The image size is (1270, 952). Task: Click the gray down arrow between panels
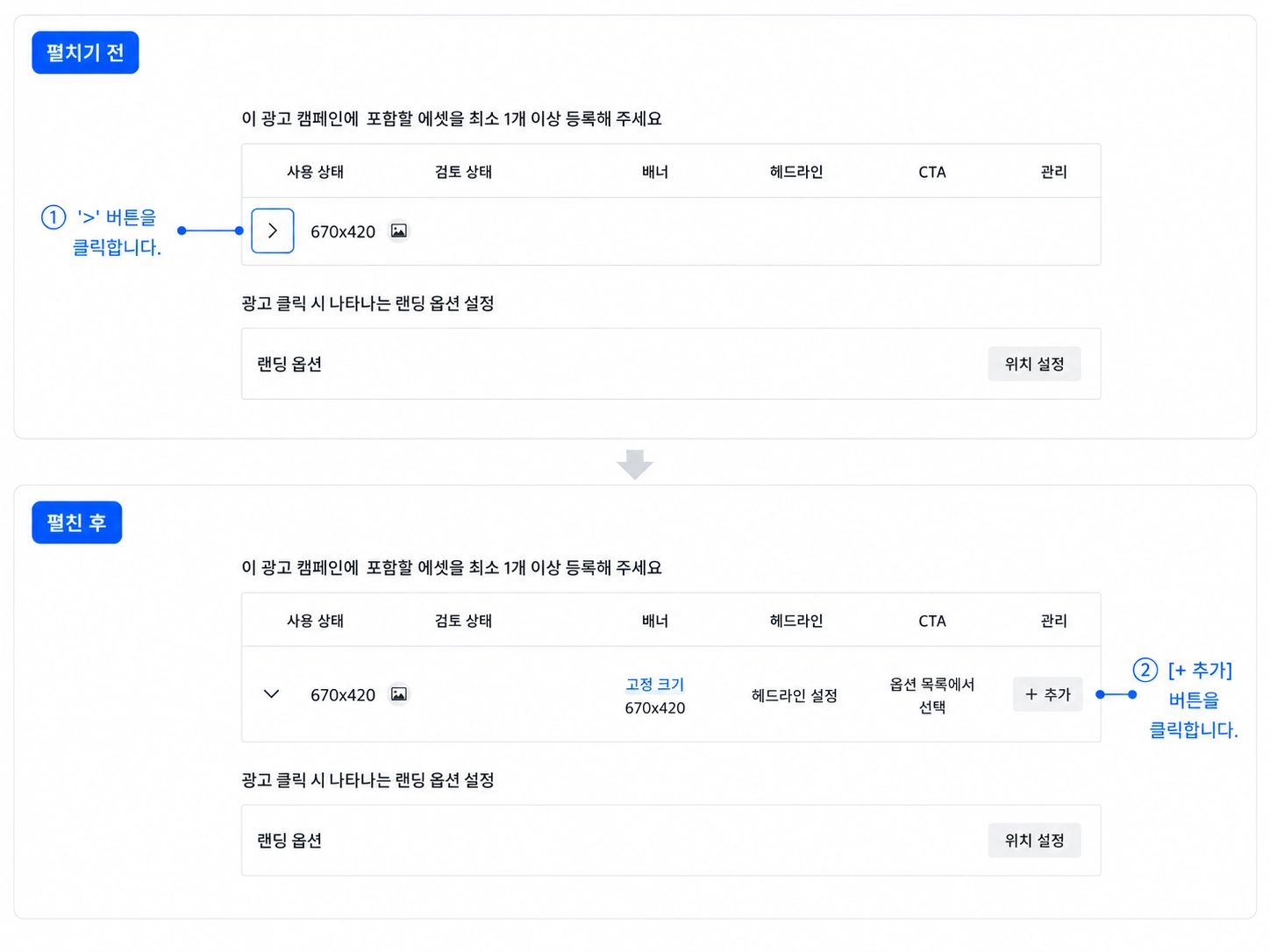635,464
